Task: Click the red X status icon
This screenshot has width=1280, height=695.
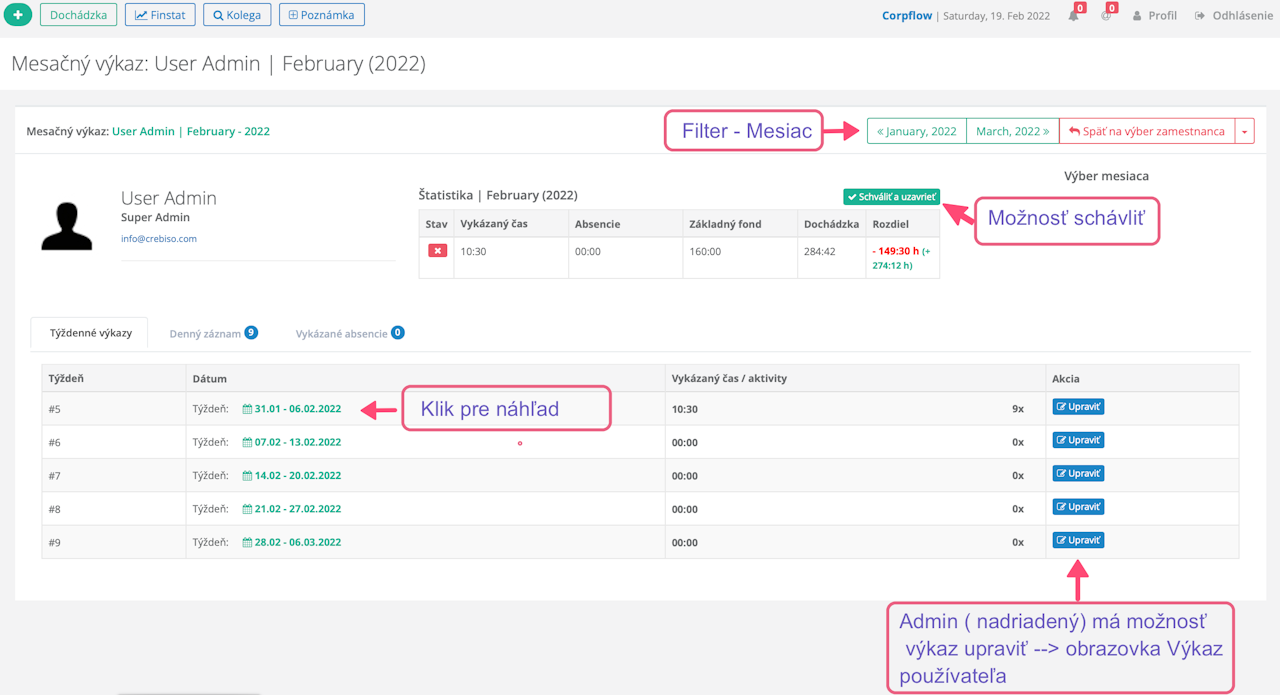Action: (437, 251)
